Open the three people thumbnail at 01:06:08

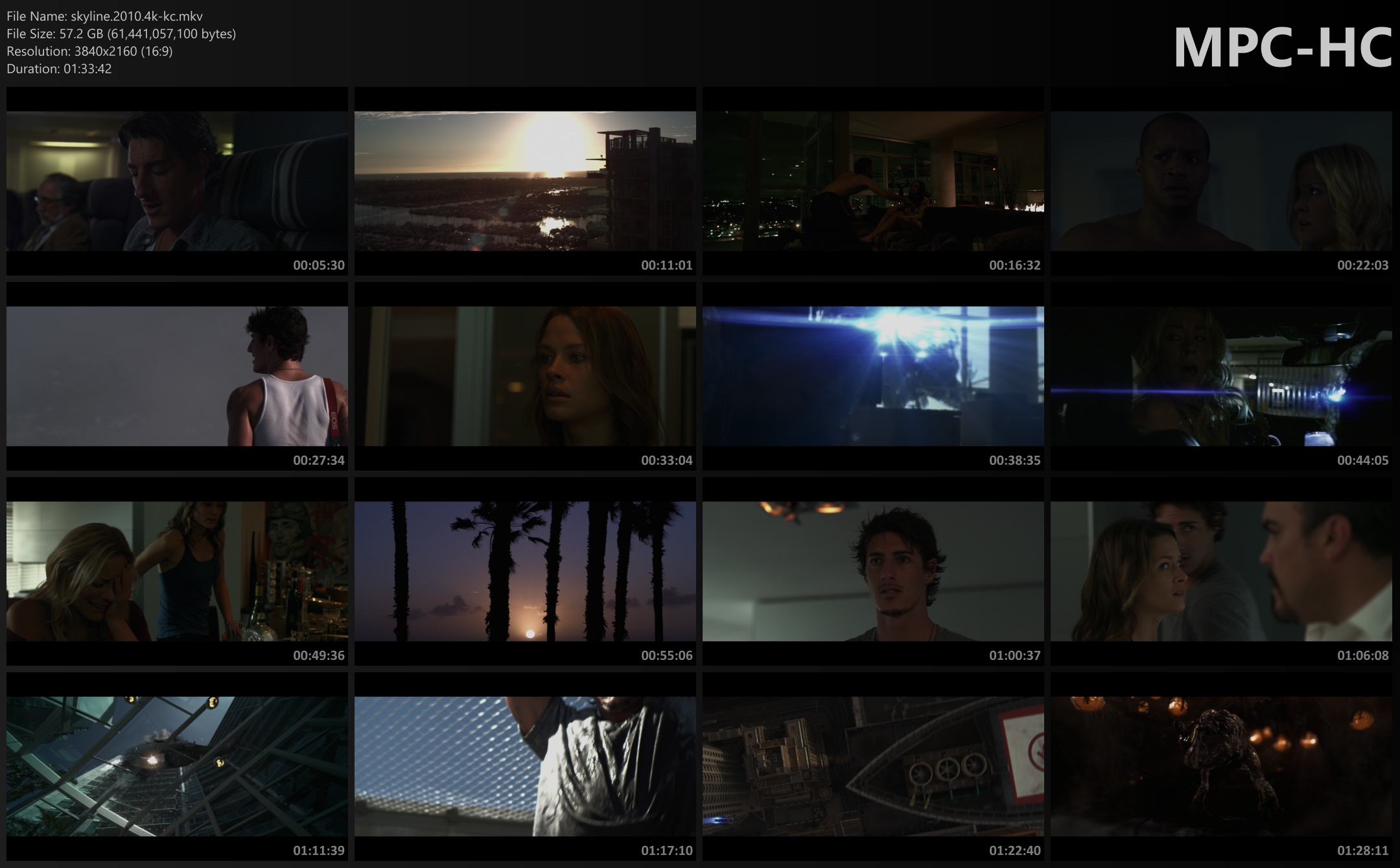[x=1221, y=571]
